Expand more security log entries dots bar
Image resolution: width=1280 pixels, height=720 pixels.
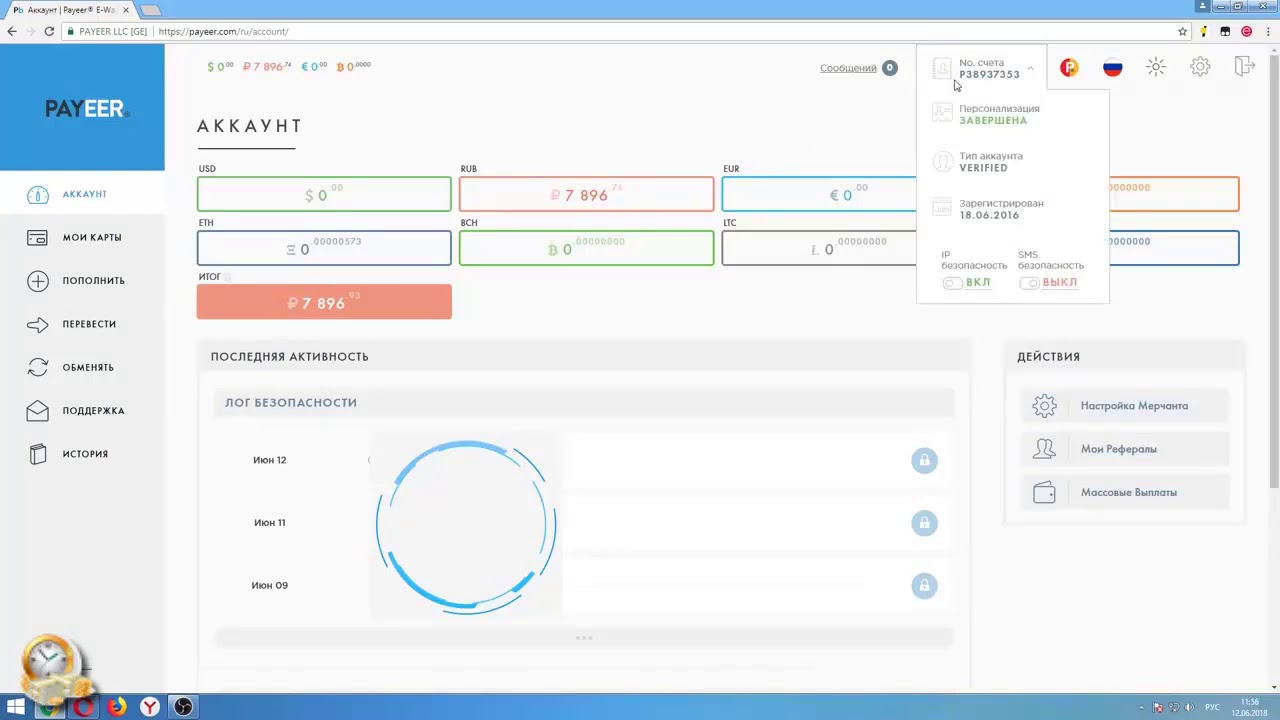pyautogui.click(x=584, y=638)
